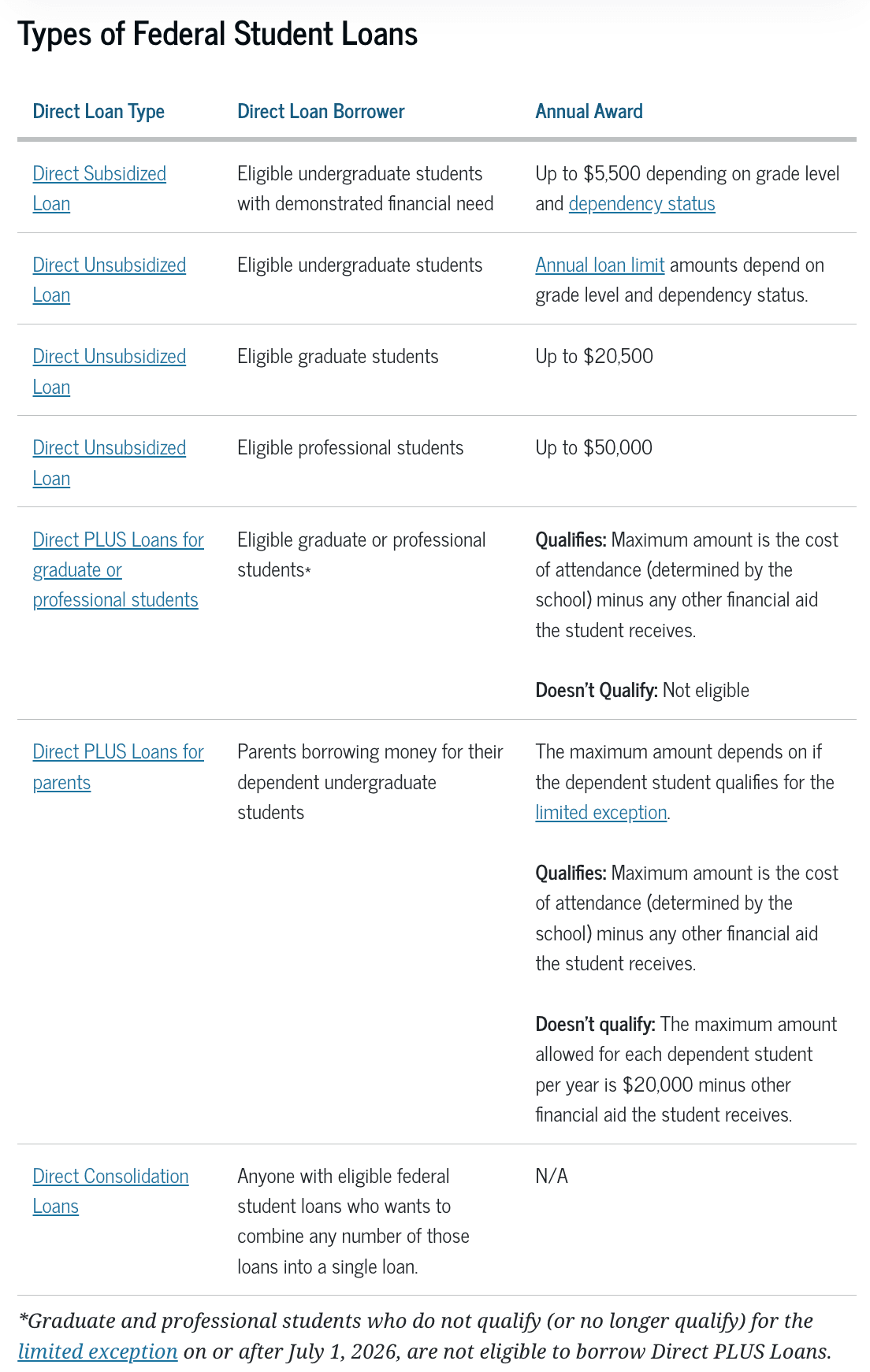Click the Eligible professional students cell

click(351, 447)
